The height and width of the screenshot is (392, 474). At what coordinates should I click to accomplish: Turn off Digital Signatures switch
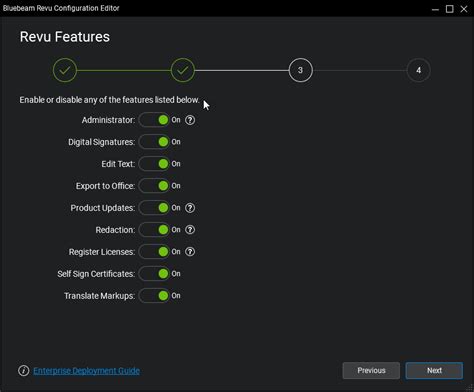click(154, 142)
